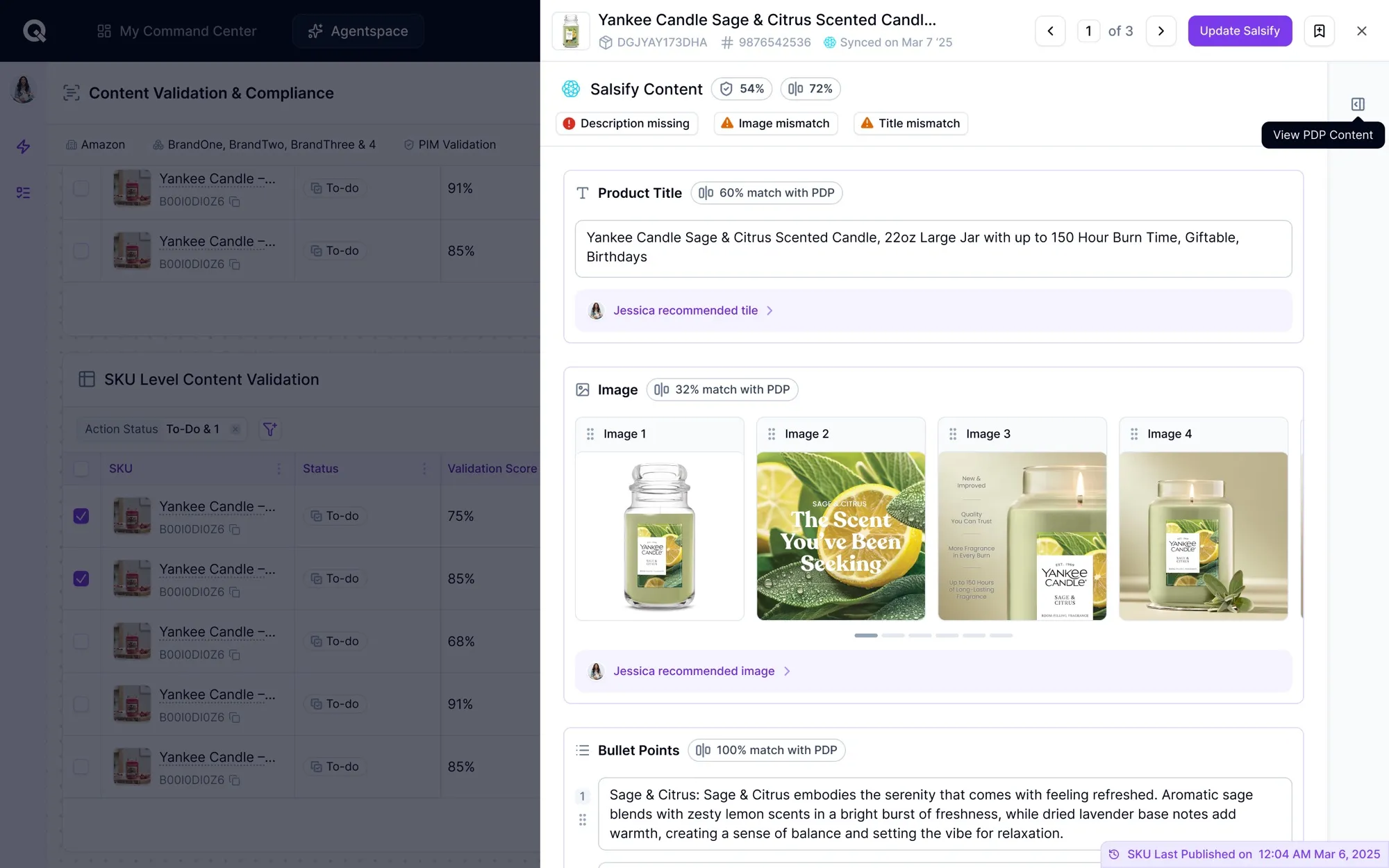Open Image 3 features thumbnail
1389x868 pixels.
(x=1022, y=536)
